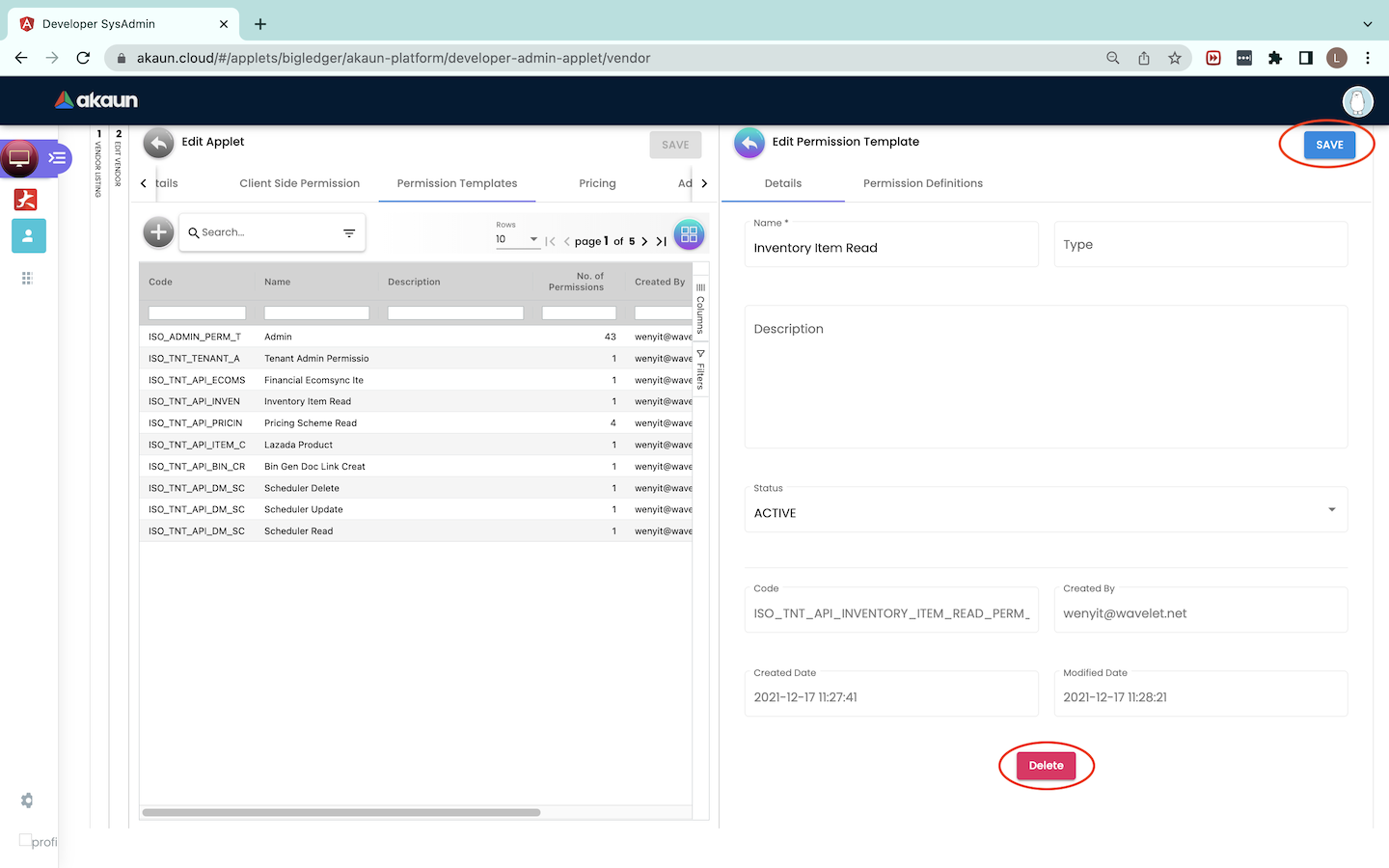Click the blue SAVE button
Screen dimensions: 1389x868
tap(1328, 145)
